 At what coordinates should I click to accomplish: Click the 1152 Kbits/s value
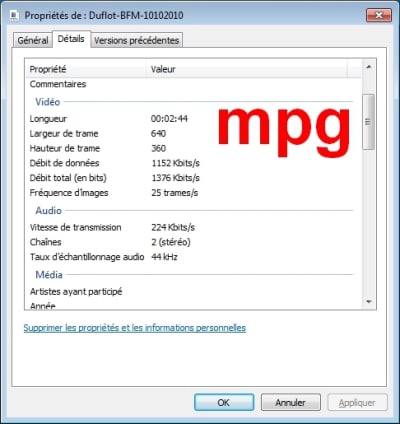point(176,163)
